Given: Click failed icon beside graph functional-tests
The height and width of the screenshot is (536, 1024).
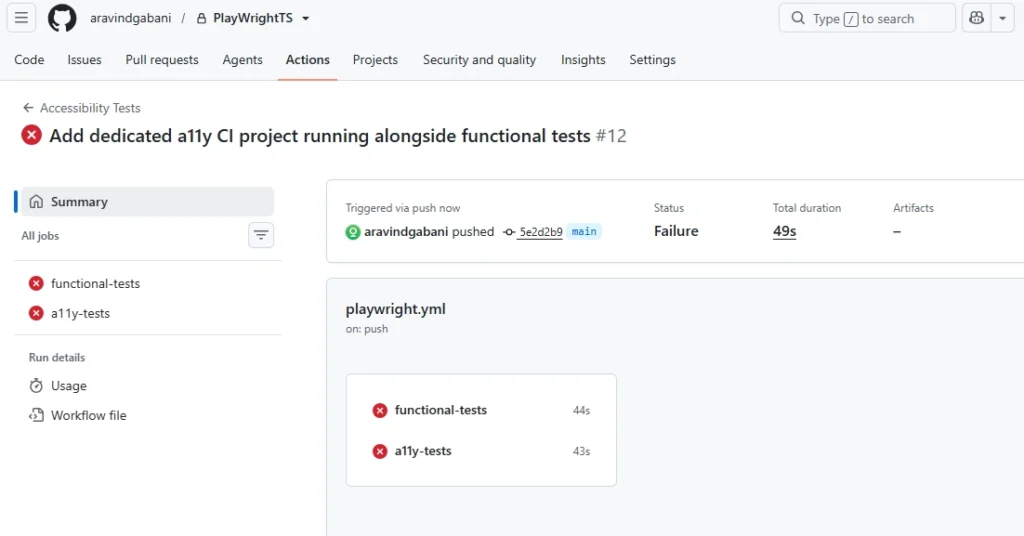Looking at the screenshot, I should click(380, 411).
